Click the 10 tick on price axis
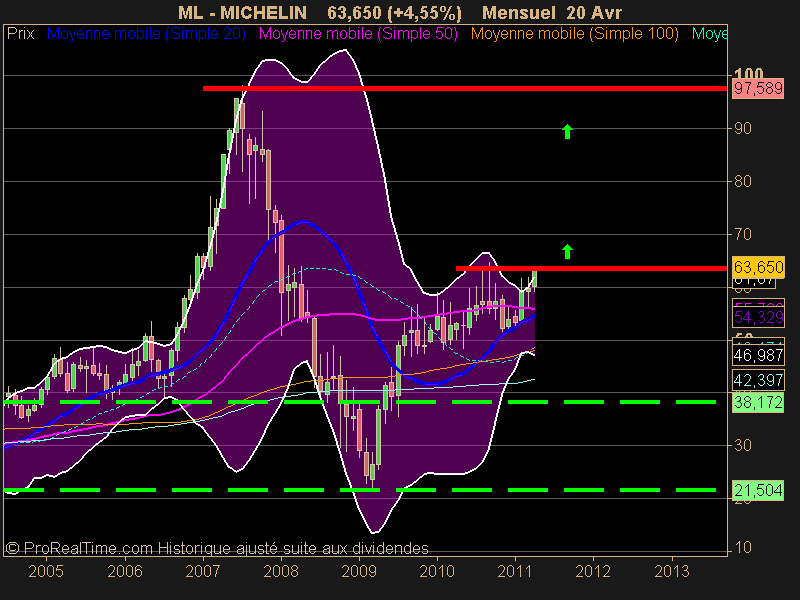This screenshot has height=600, width=800. click(x=743, y=548)
